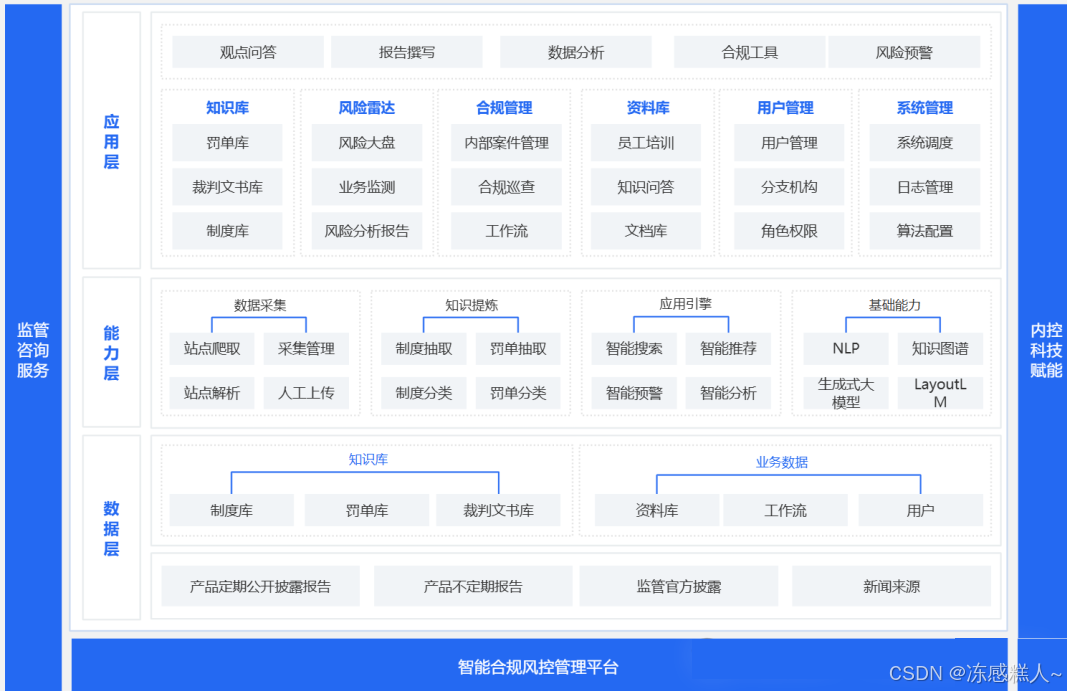Toggle the 人工上传 option
The height and width of the screenshot is (691, 1067).
tap(305, 392)
